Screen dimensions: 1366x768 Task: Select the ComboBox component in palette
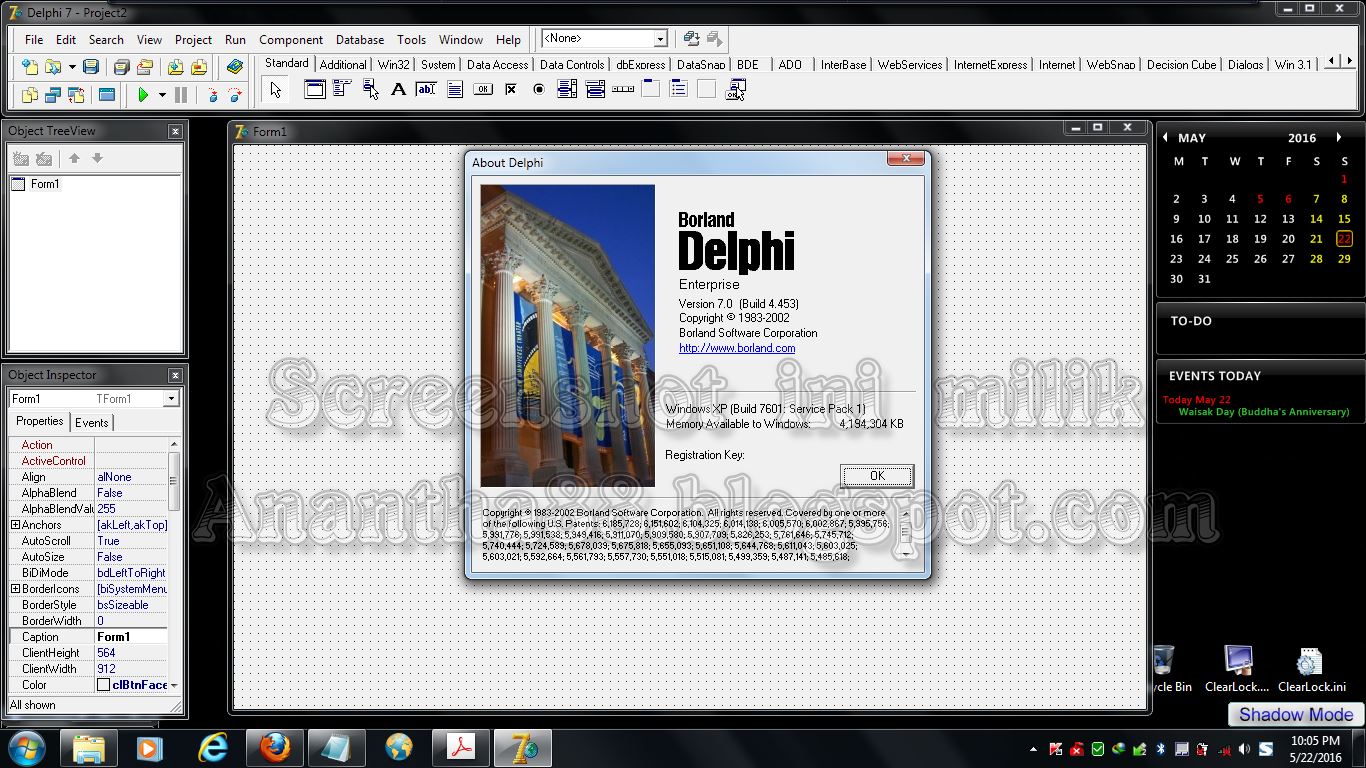tap(594, 89)
